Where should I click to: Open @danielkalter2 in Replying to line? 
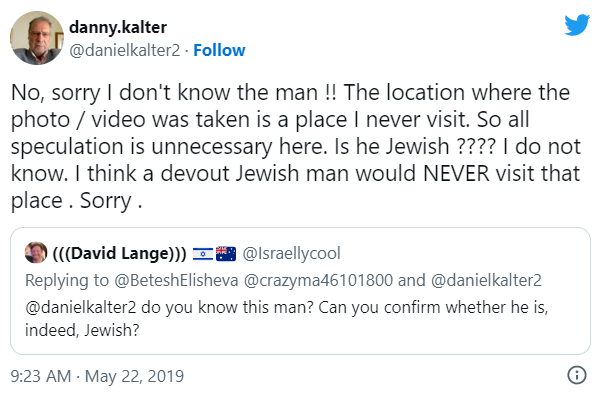[x=486, y=280]
